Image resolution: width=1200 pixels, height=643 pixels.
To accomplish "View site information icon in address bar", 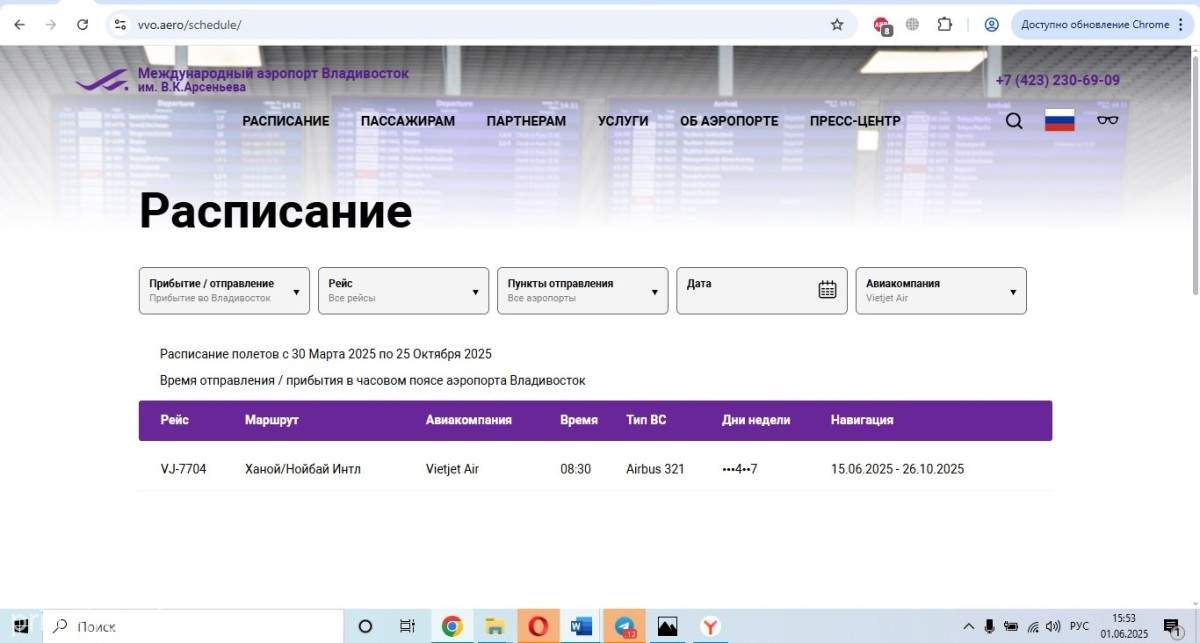I will 120,25.
